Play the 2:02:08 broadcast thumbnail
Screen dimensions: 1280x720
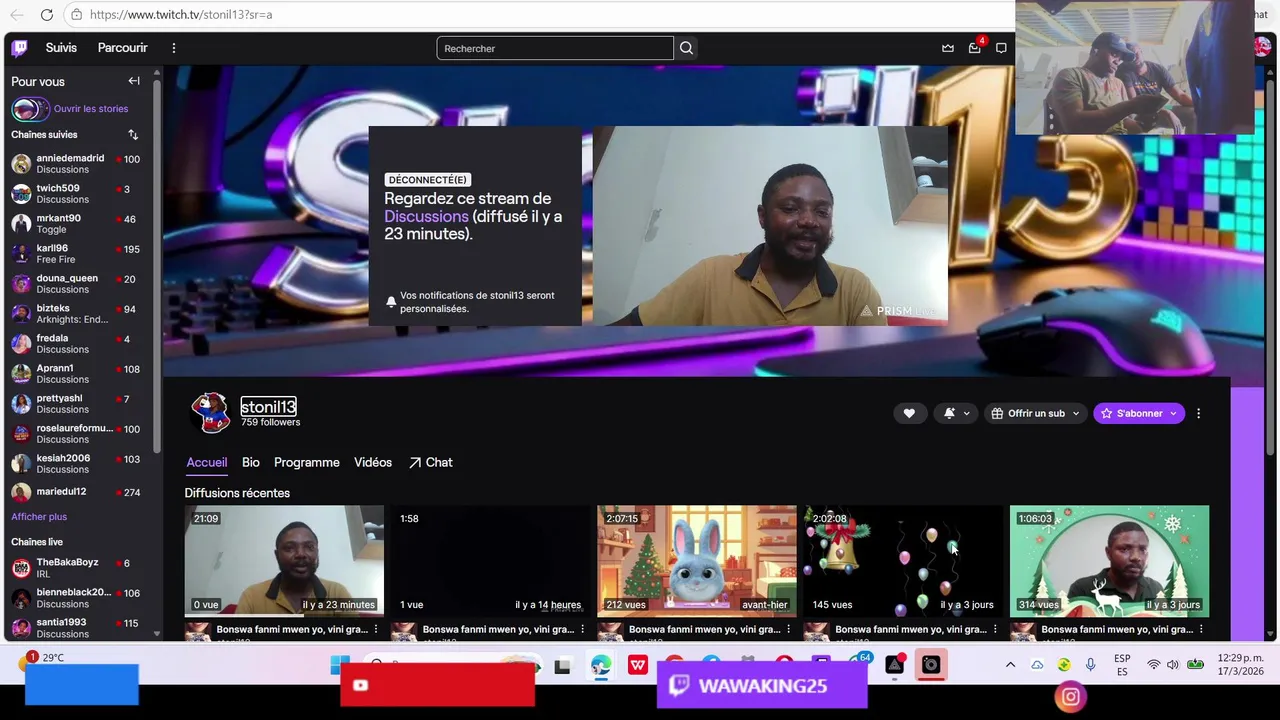pyautogui.click(x=903, y=561)
